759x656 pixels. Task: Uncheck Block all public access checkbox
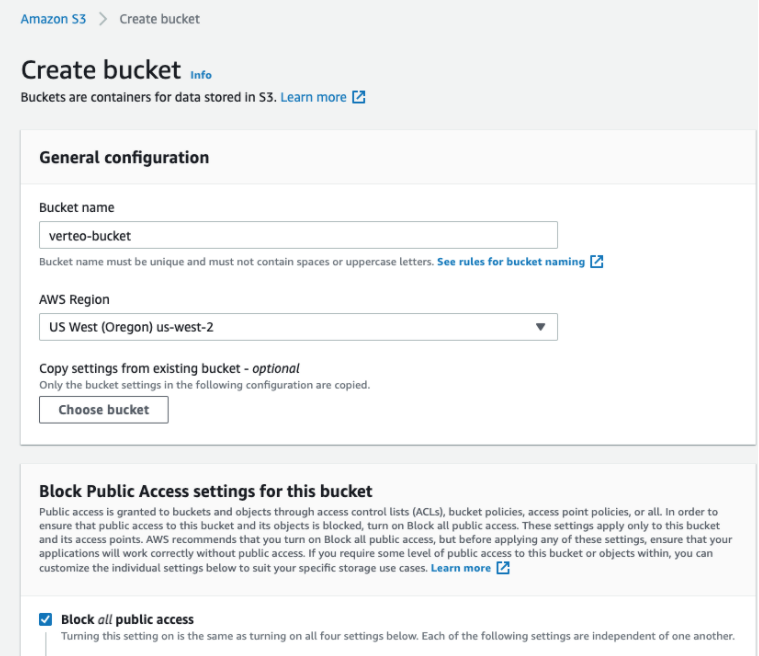click(45, 619)
